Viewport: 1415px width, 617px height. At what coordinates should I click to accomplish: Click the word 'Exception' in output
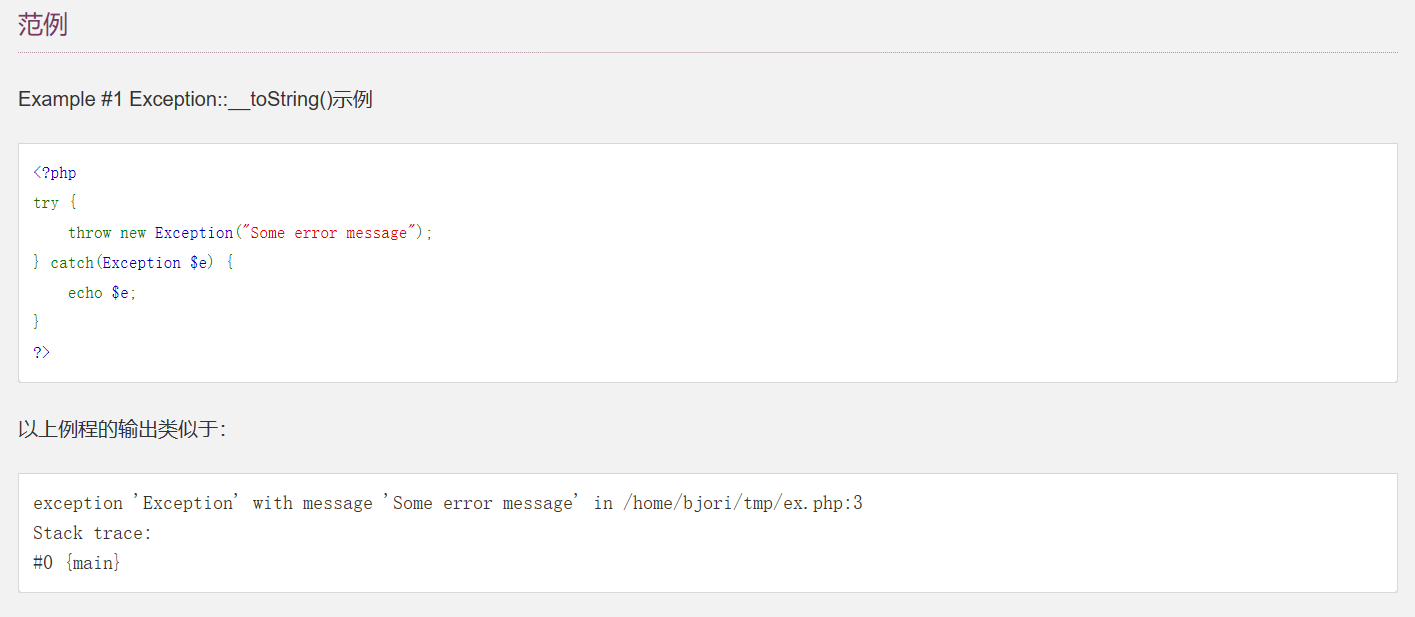tap(187, 503)
